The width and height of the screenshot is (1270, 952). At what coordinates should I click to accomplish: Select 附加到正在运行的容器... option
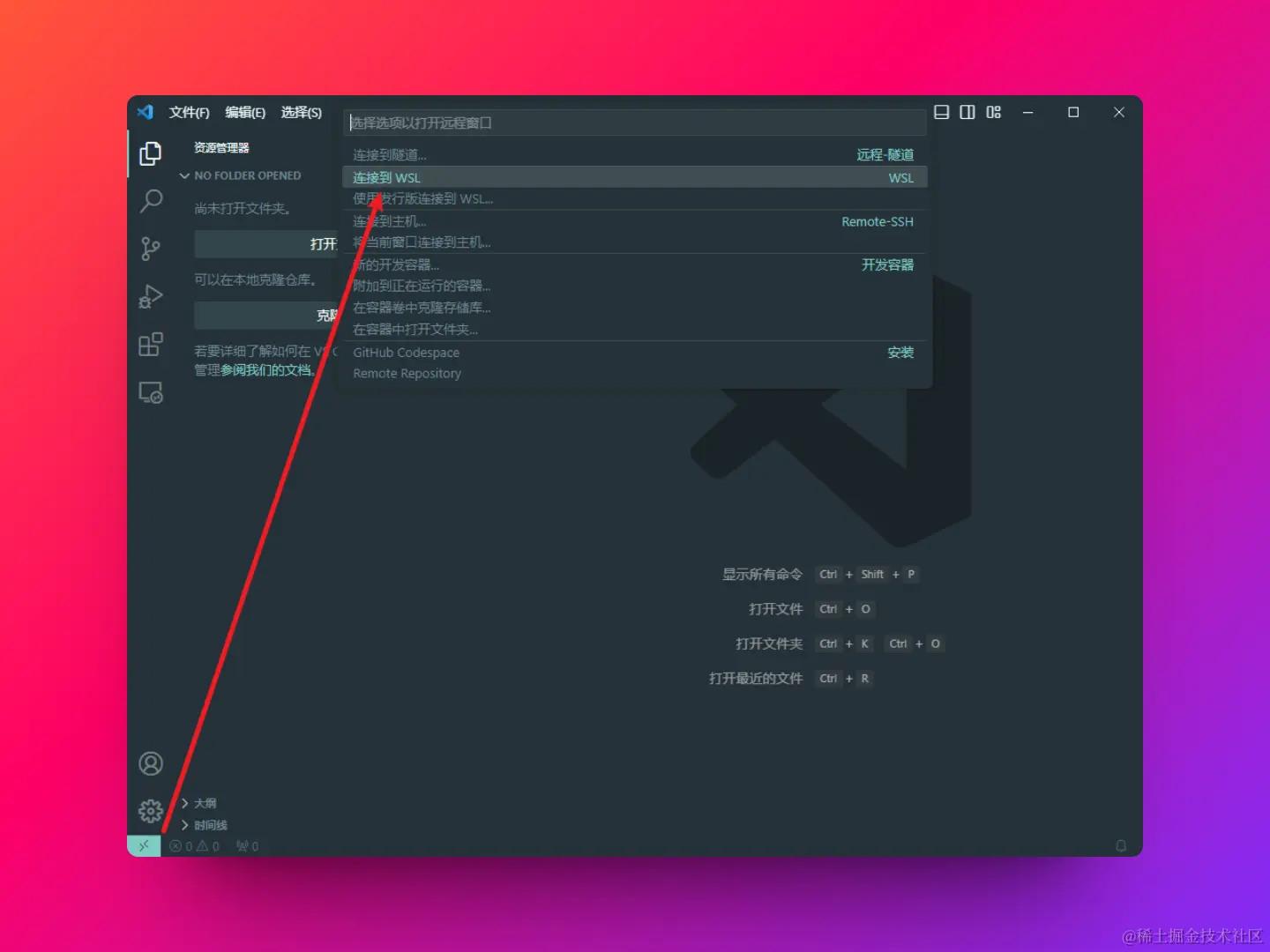point(634,286)
